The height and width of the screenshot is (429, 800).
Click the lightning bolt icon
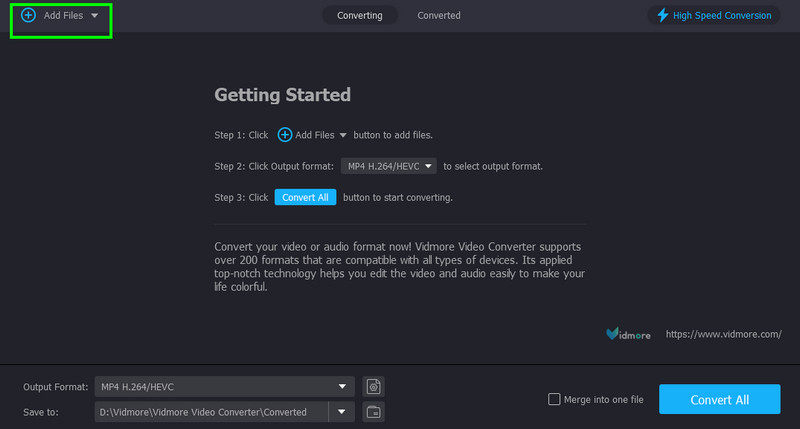coord(663,15)
